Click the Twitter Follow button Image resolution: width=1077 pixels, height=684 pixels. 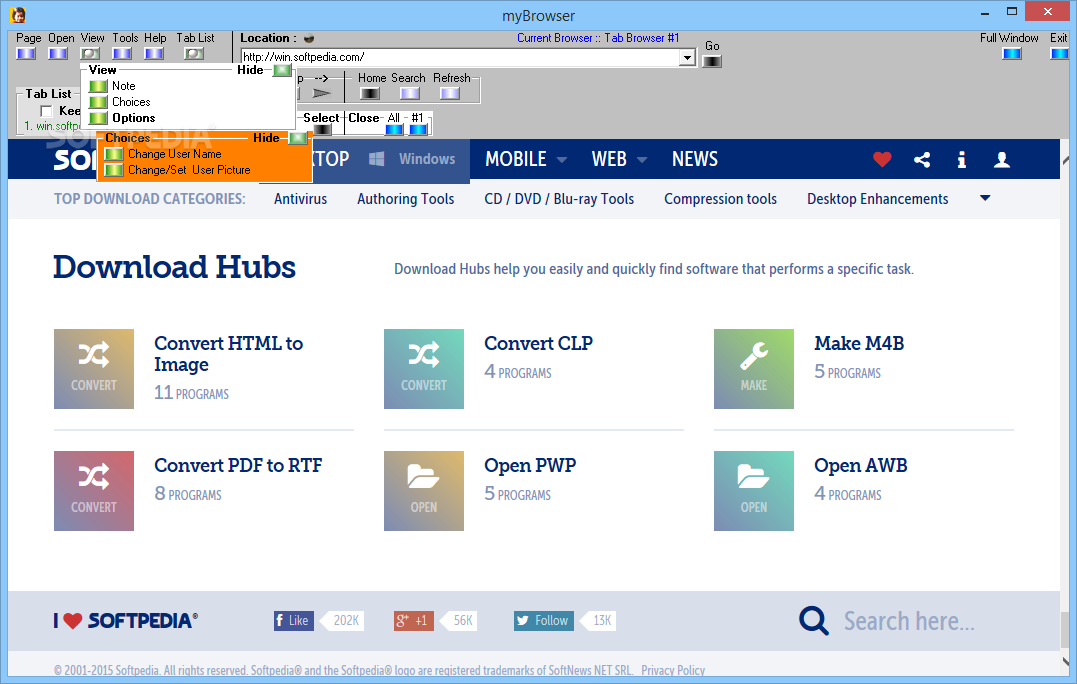[544, 621]
